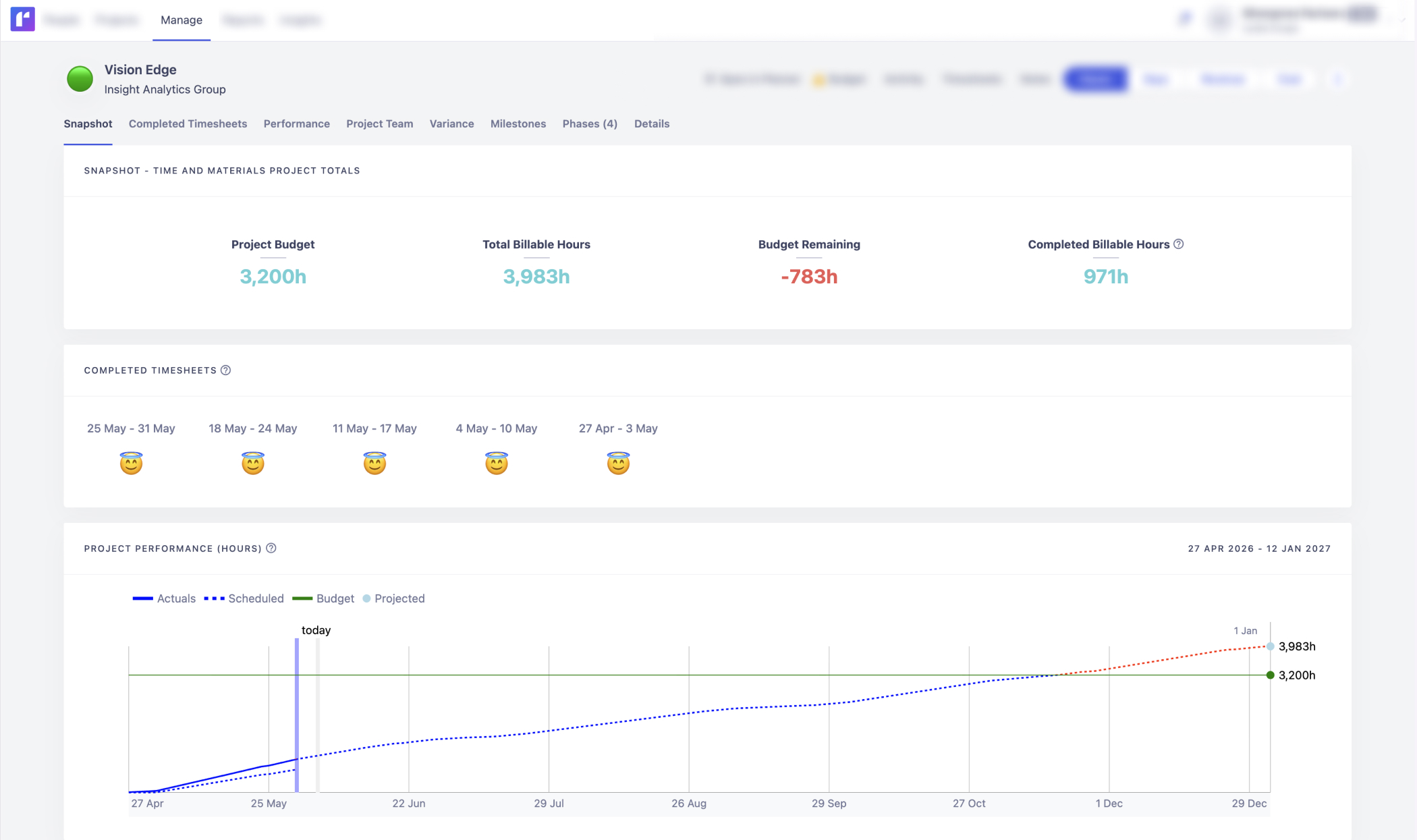This screenshot has height=840, width=1417.
Task: Switch to the Completed Timesheets tab
Action: pos(188,123)
